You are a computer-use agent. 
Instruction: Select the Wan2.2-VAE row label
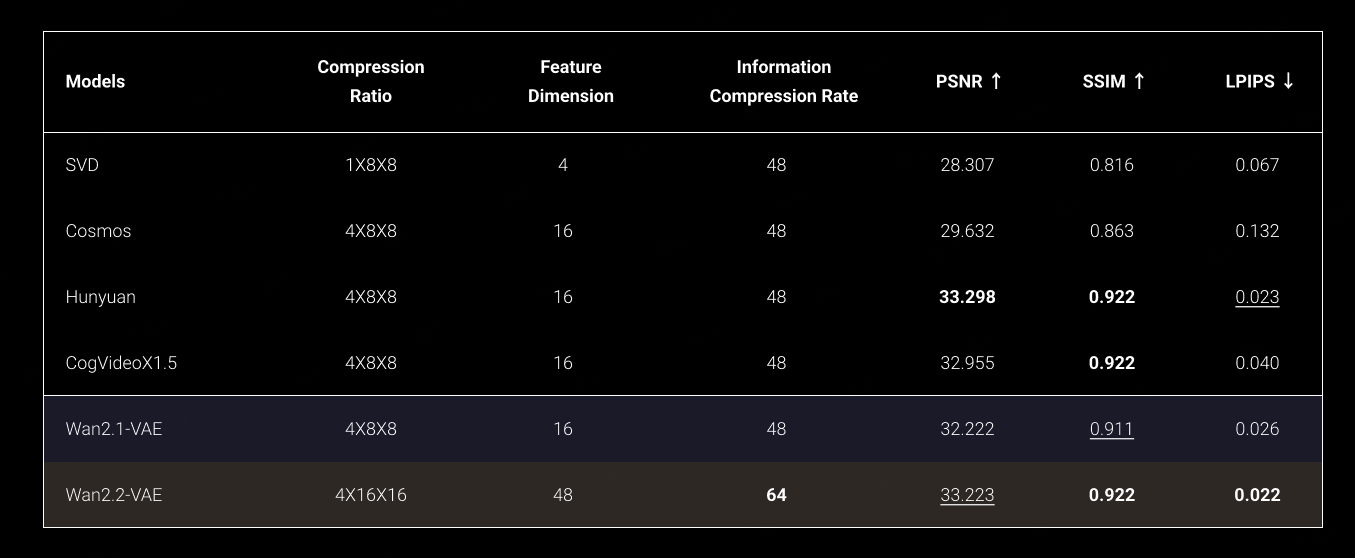[113, 495]
